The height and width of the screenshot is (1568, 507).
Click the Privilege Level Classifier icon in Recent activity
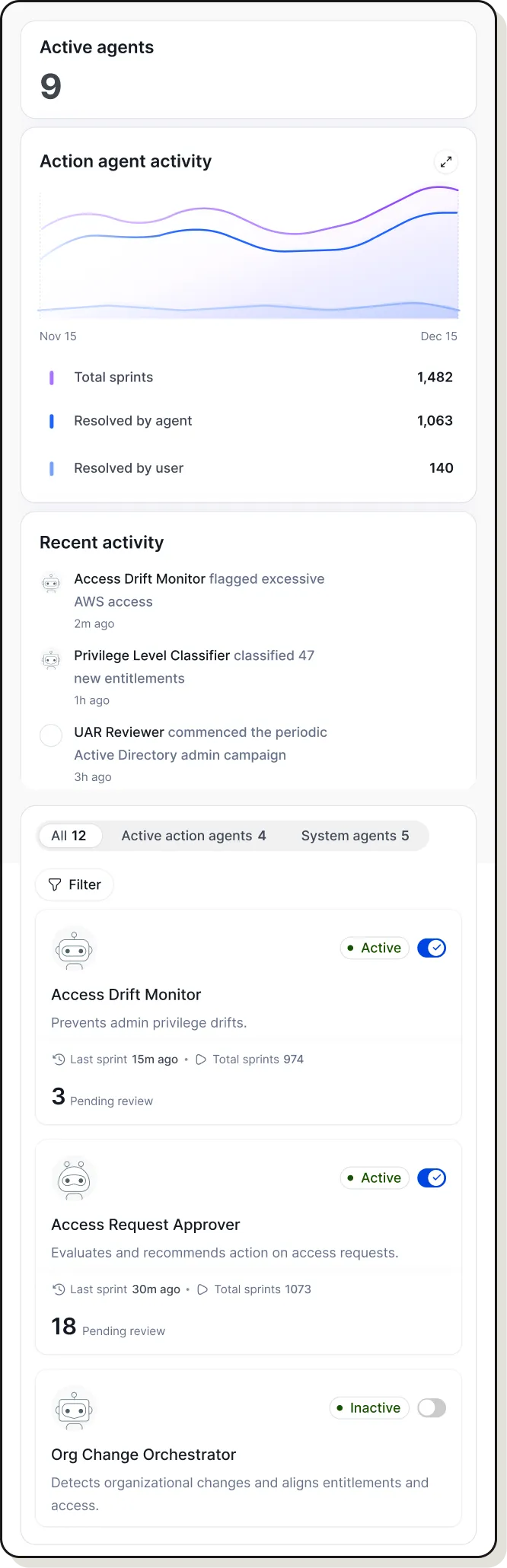pos(51,660)
